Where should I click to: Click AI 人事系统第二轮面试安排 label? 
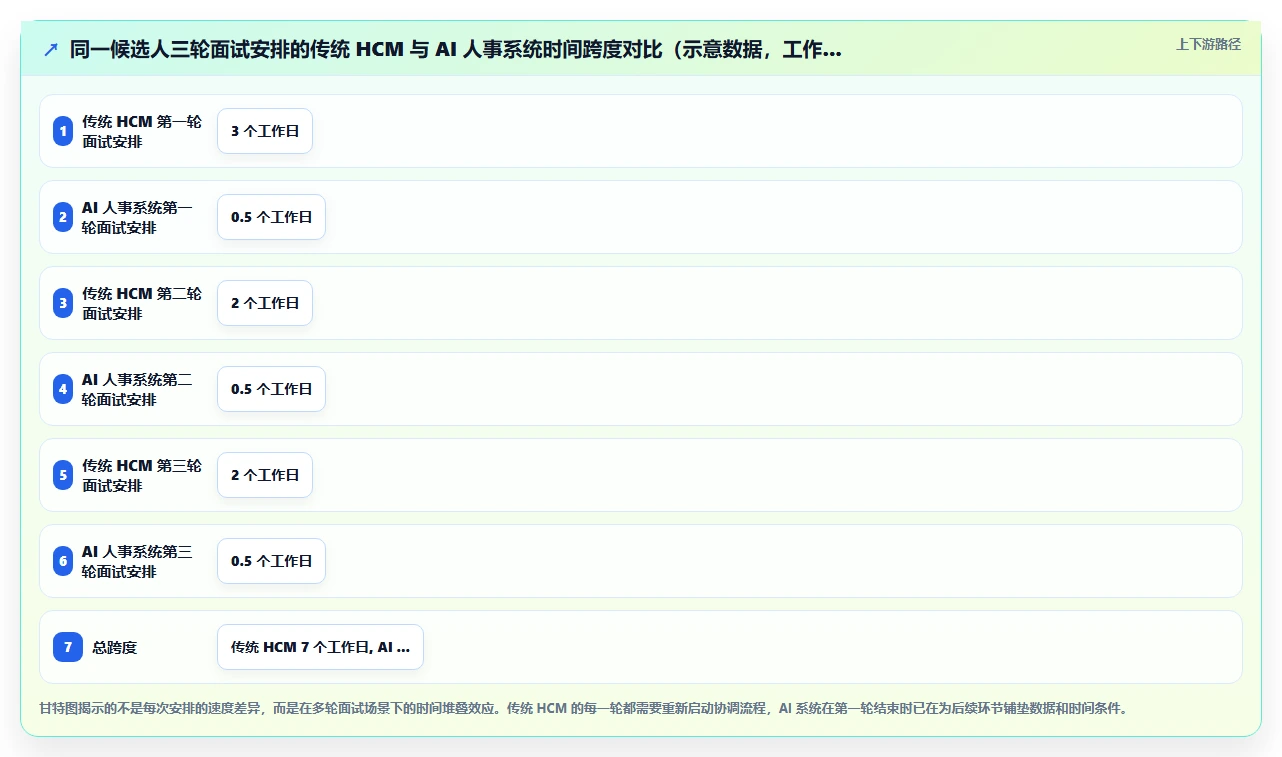(x=138, y=389)
